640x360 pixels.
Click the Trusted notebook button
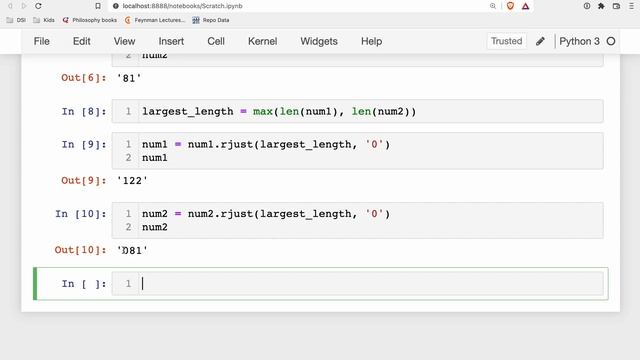pos(507,41)
